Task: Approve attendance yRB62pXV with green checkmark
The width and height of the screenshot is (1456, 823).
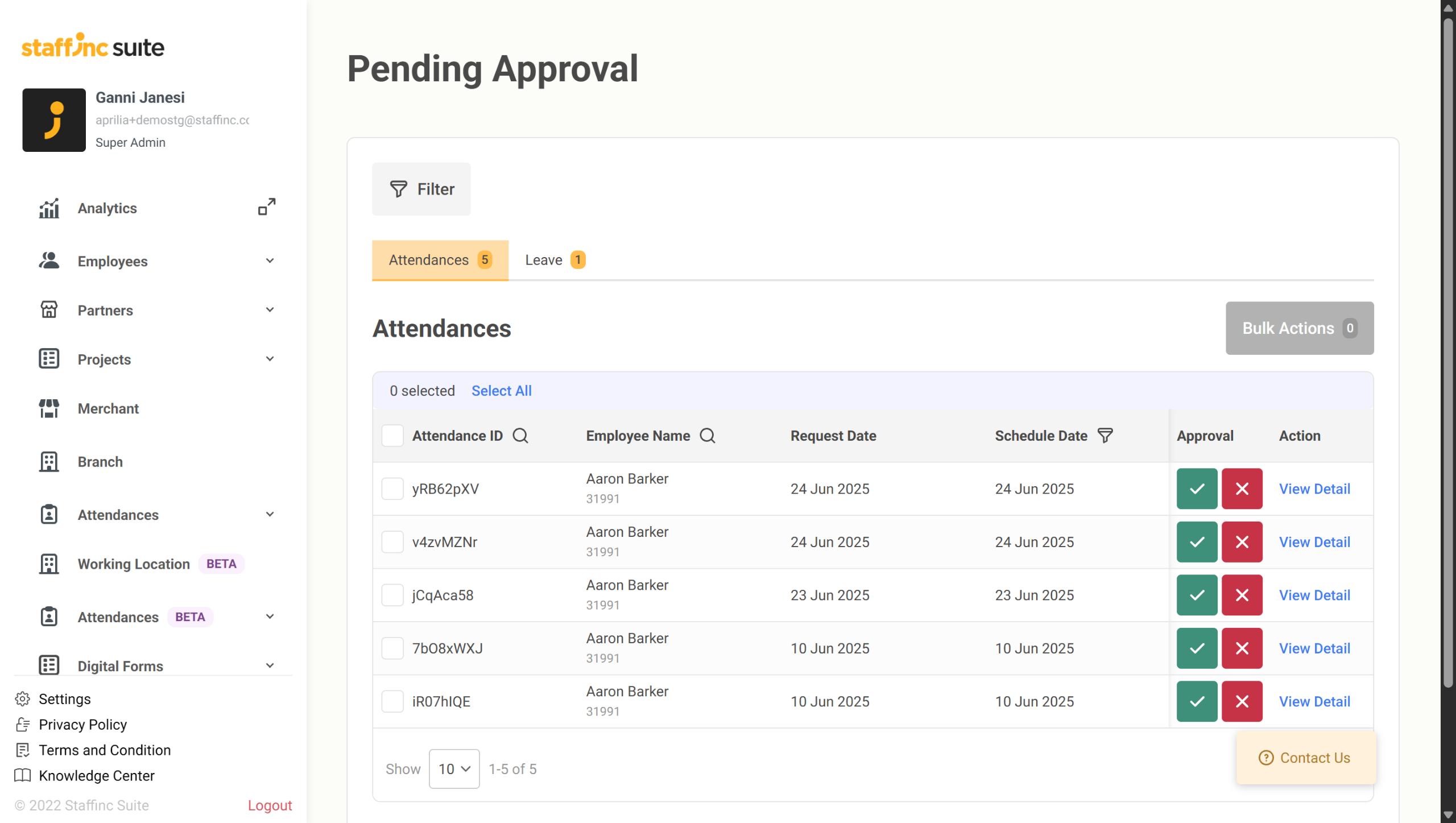Action: click(1197, 489)
